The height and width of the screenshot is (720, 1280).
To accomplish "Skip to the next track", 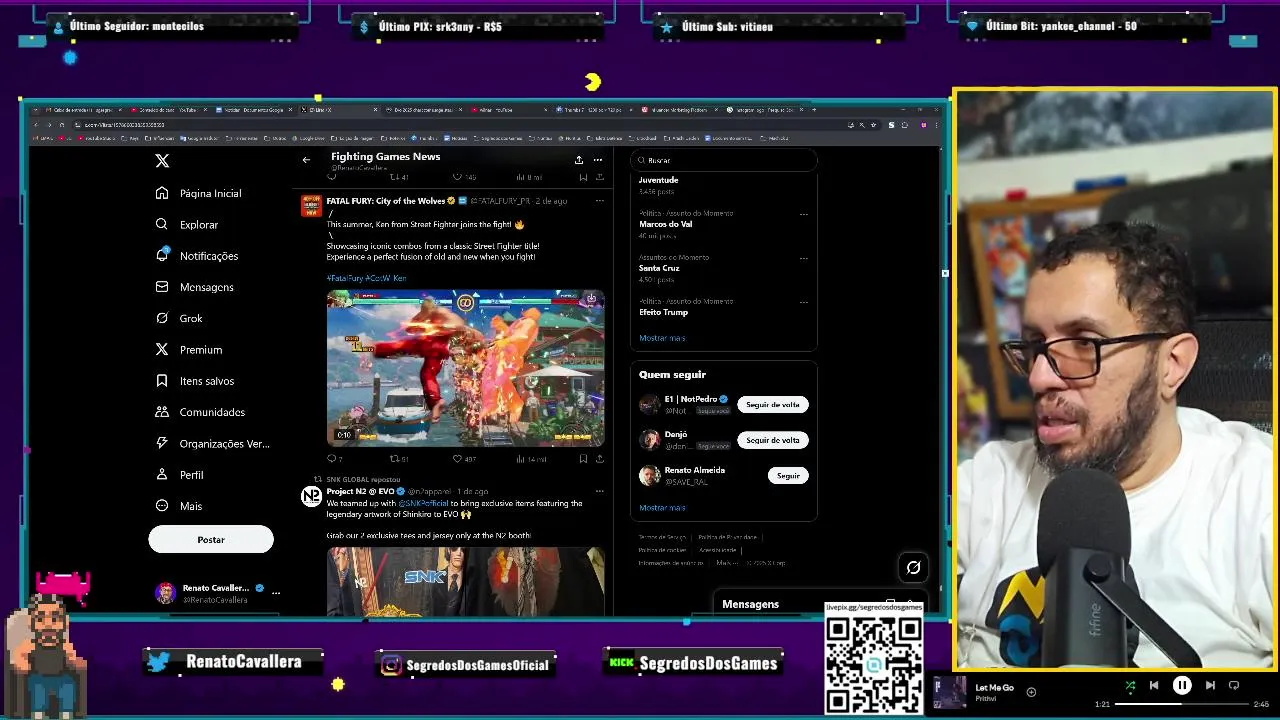I will click(x=1210, y=686).
